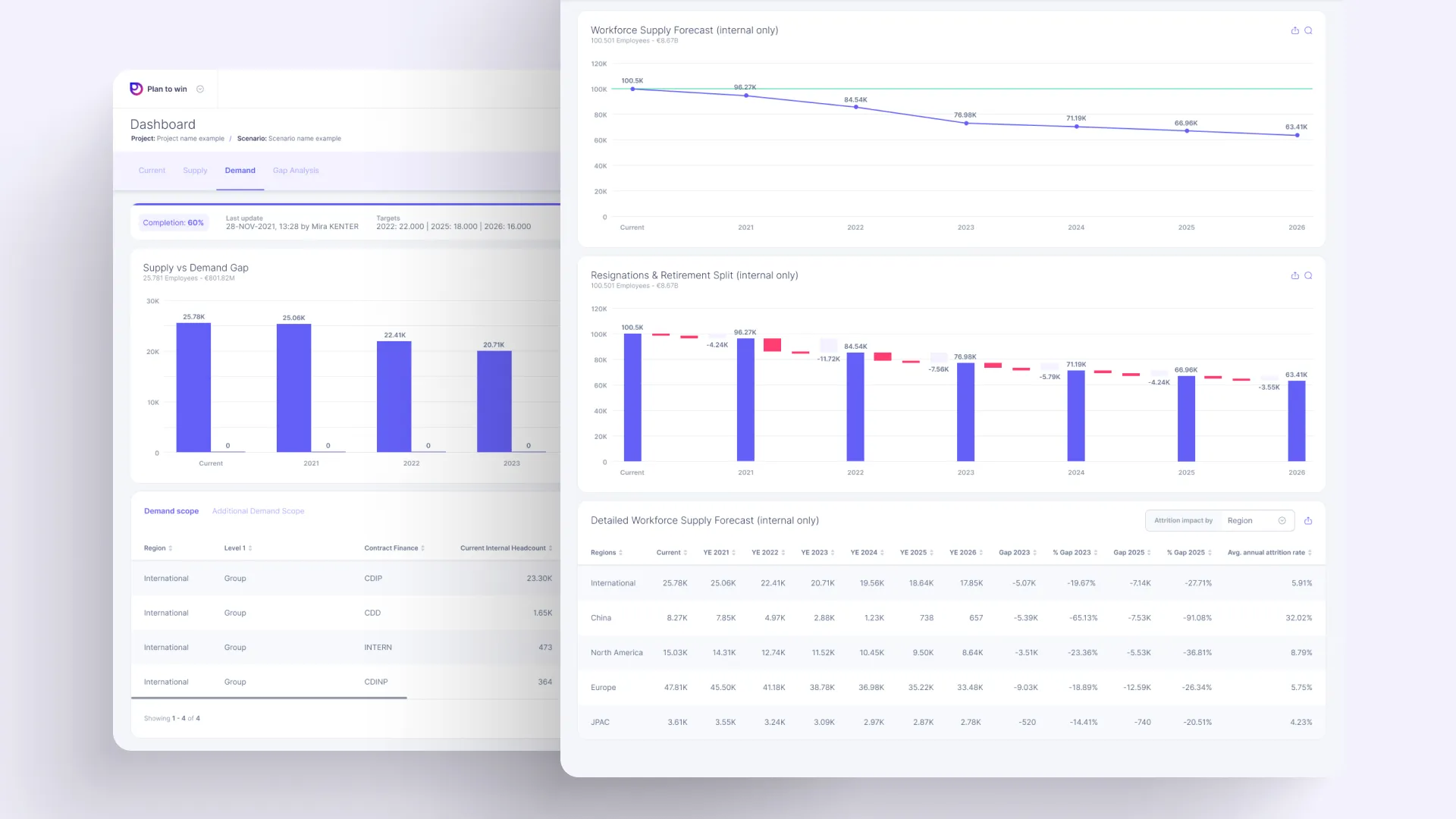Click Scenario name example in breadcrumb
The width and height of the screenshot is (1456, 819).
click(304, 139)
